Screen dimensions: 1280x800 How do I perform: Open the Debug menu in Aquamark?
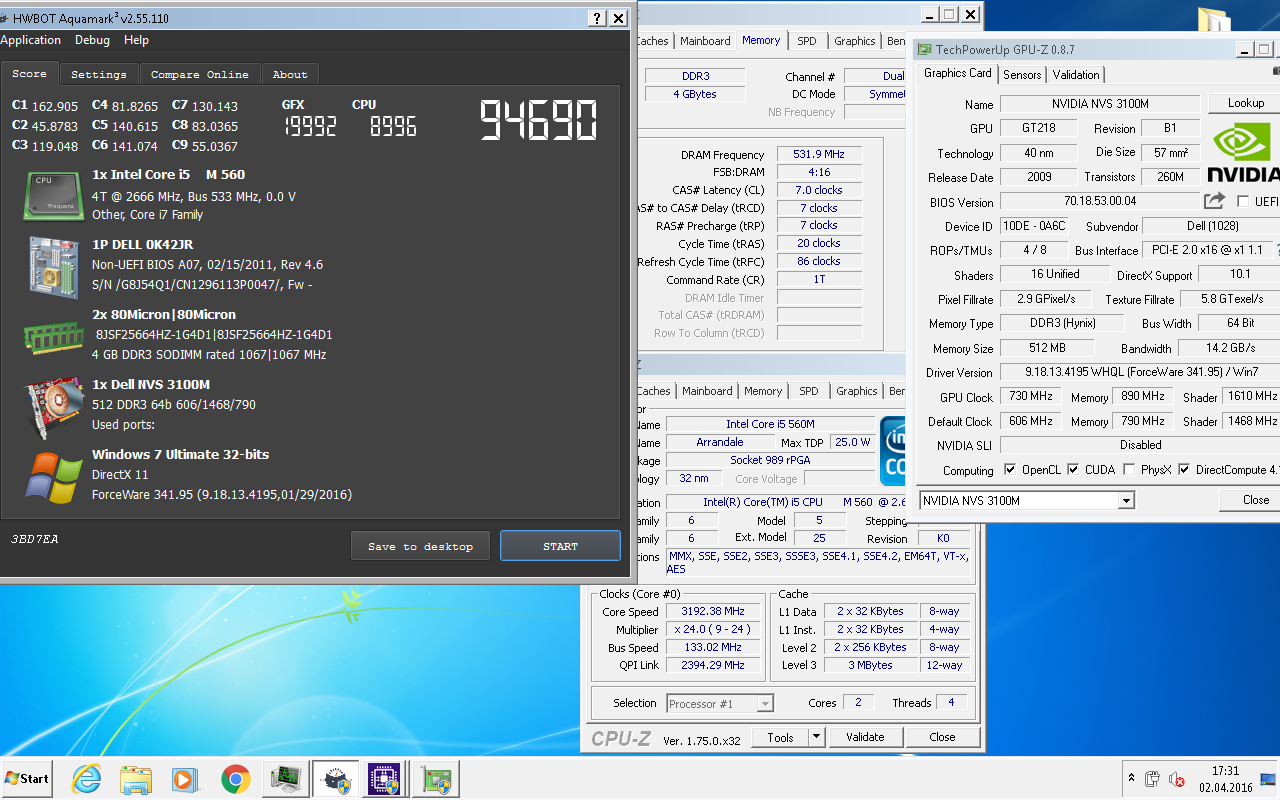pyautogui.click(x=93, y=40)
